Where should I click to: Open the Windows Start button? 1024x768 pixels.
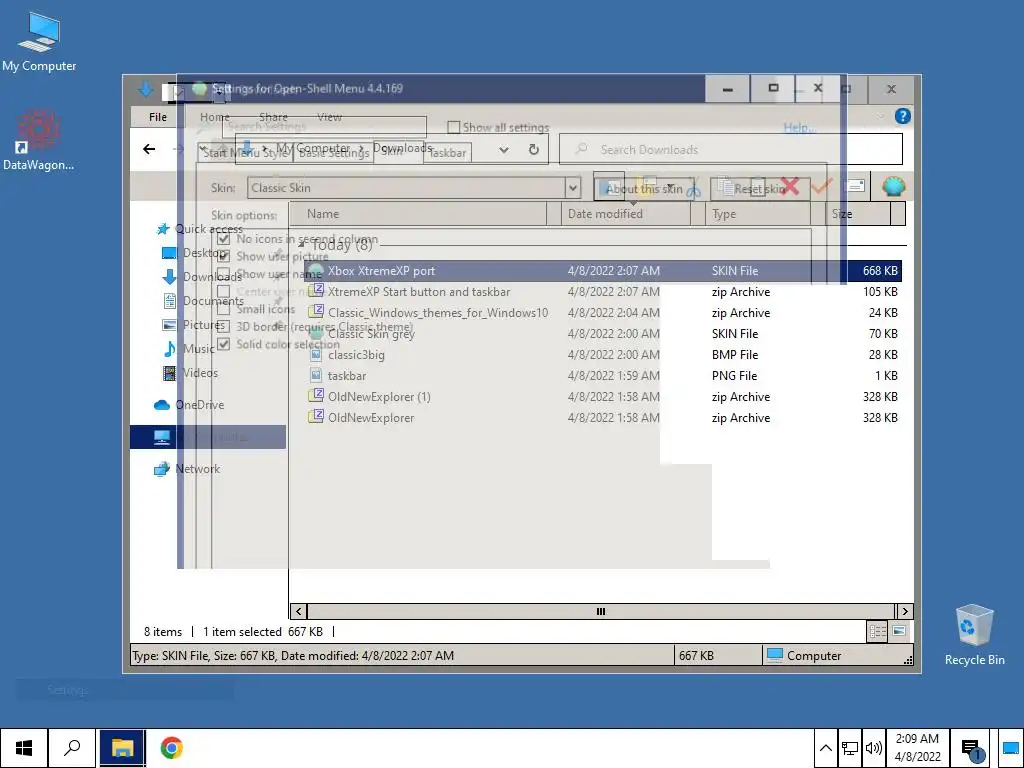pos(24,748)
